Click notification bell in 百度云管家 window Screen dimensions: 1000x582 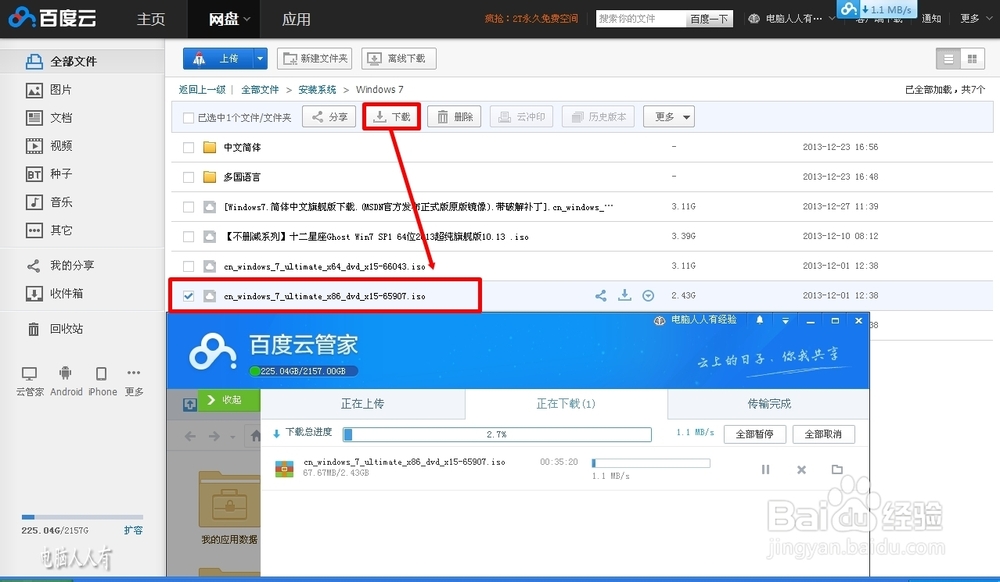760,320
